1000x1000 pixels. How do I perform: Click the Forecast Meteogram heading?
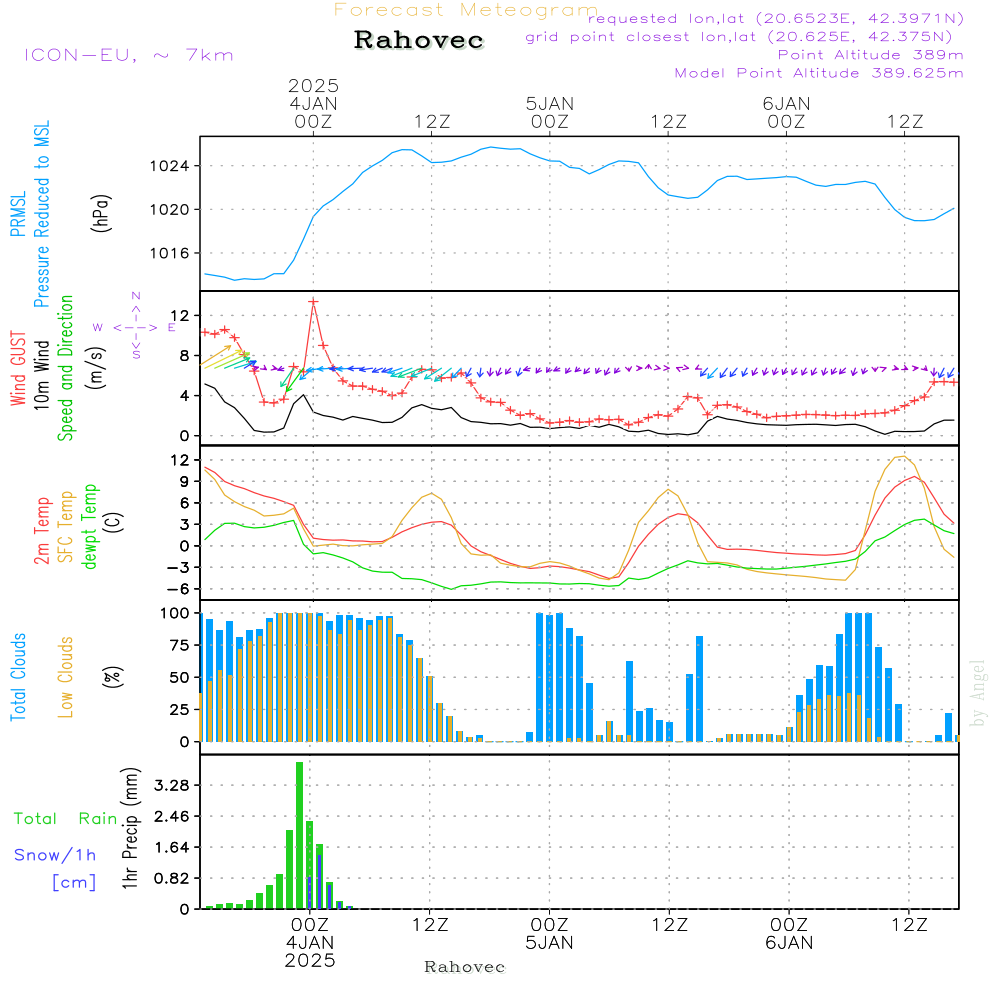point(466,10)
